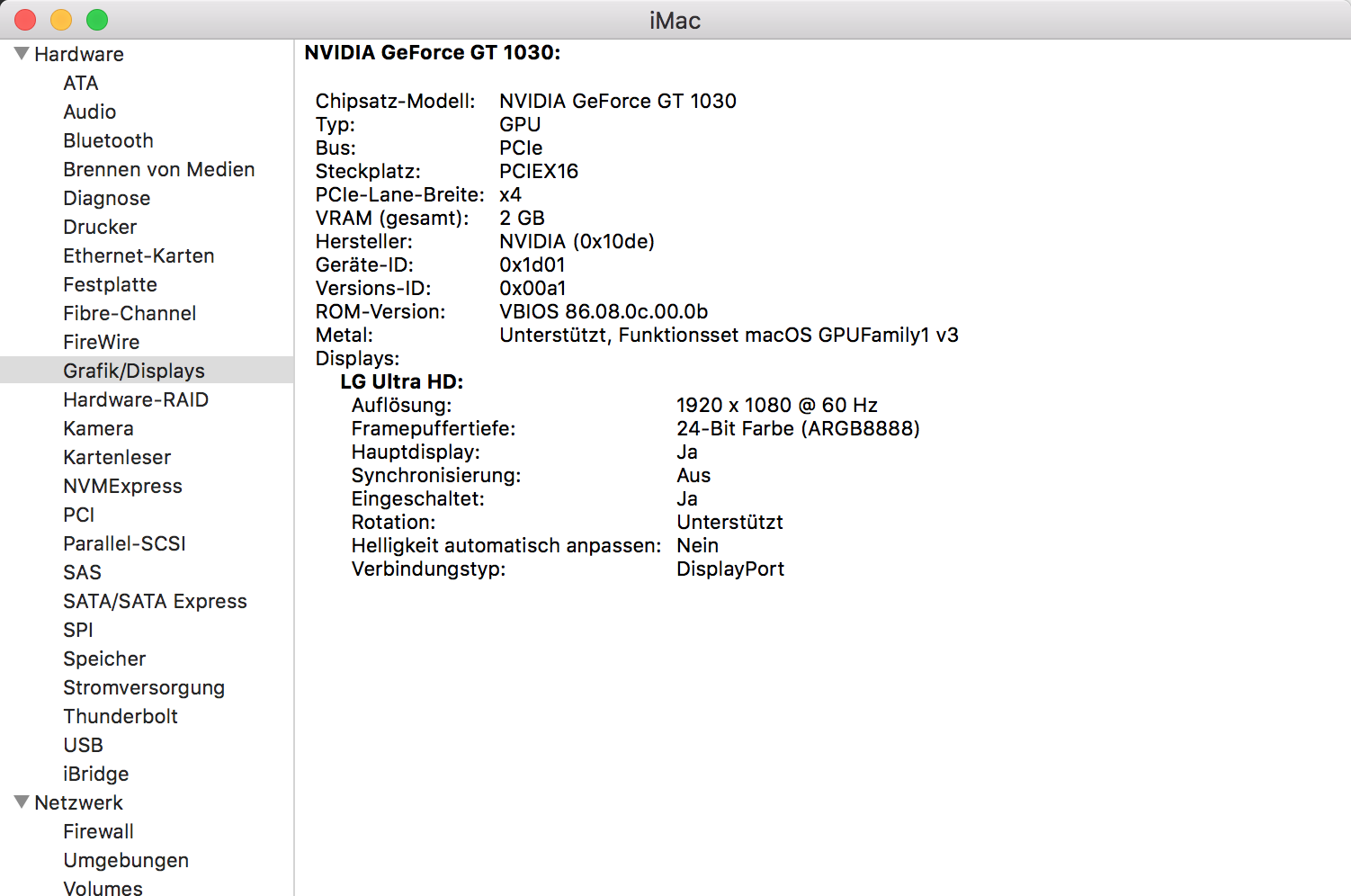The image size is (1351, 896).
Task: Show Parallel-SCSI details
Action: [124, 543]
